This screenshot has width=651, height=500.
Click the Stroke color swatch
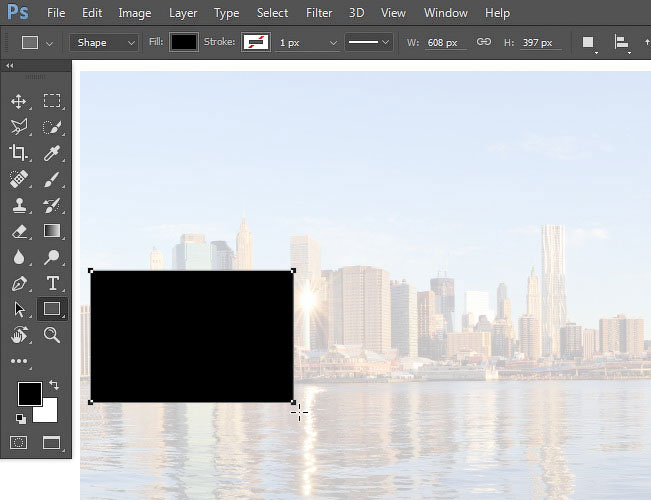(256, 42)
